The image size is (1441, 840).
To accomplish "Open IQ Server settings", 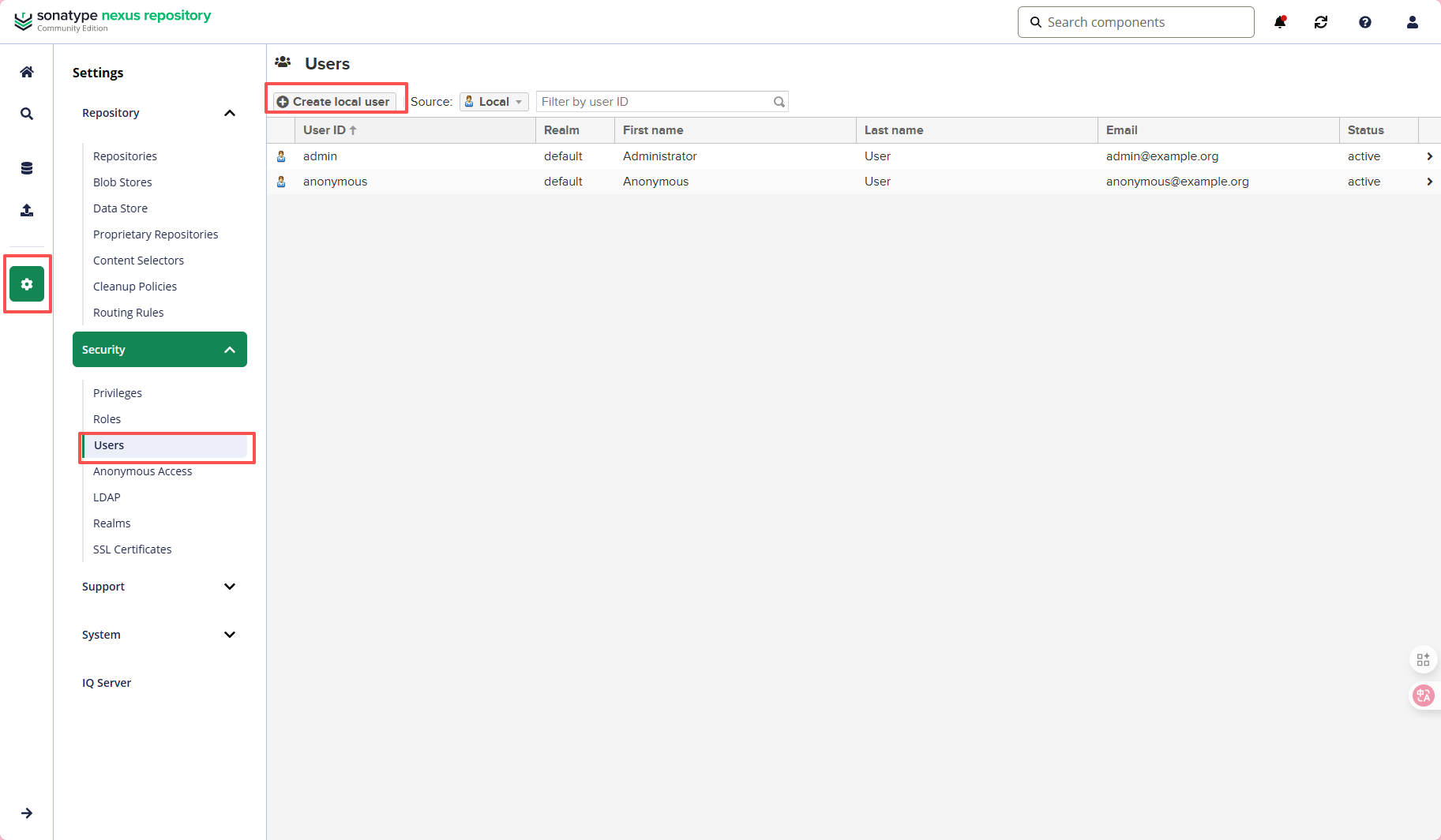I will 107,683.
